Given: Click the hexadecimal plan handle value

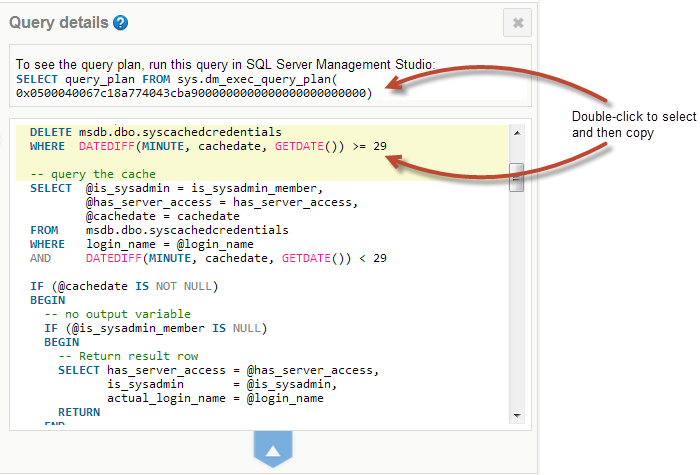Looking at the screenshot, I should 193,92.
